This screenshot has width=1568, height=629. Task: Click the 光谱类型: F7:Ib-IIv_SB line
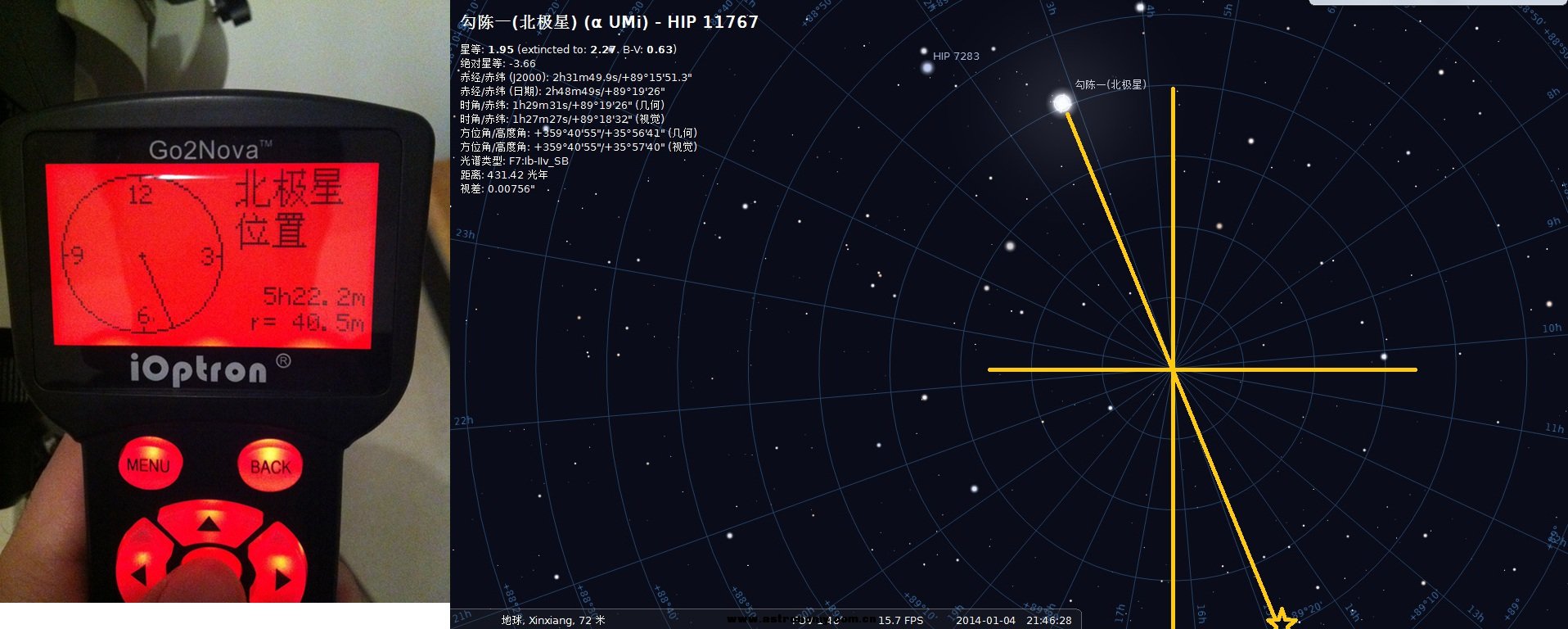click(x=514, y=161)
